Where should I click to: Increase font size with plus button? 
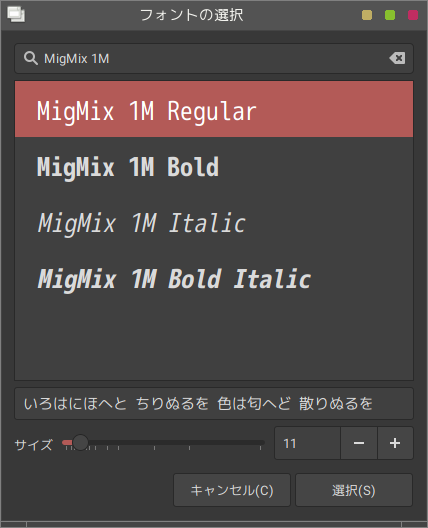(395, 443)
